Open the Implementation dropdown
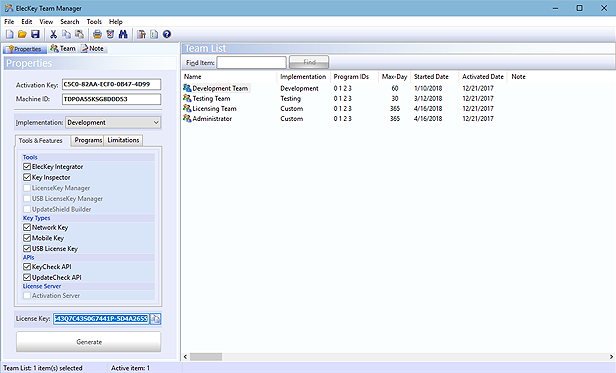616x373 pixels. (x=113, y=123)
